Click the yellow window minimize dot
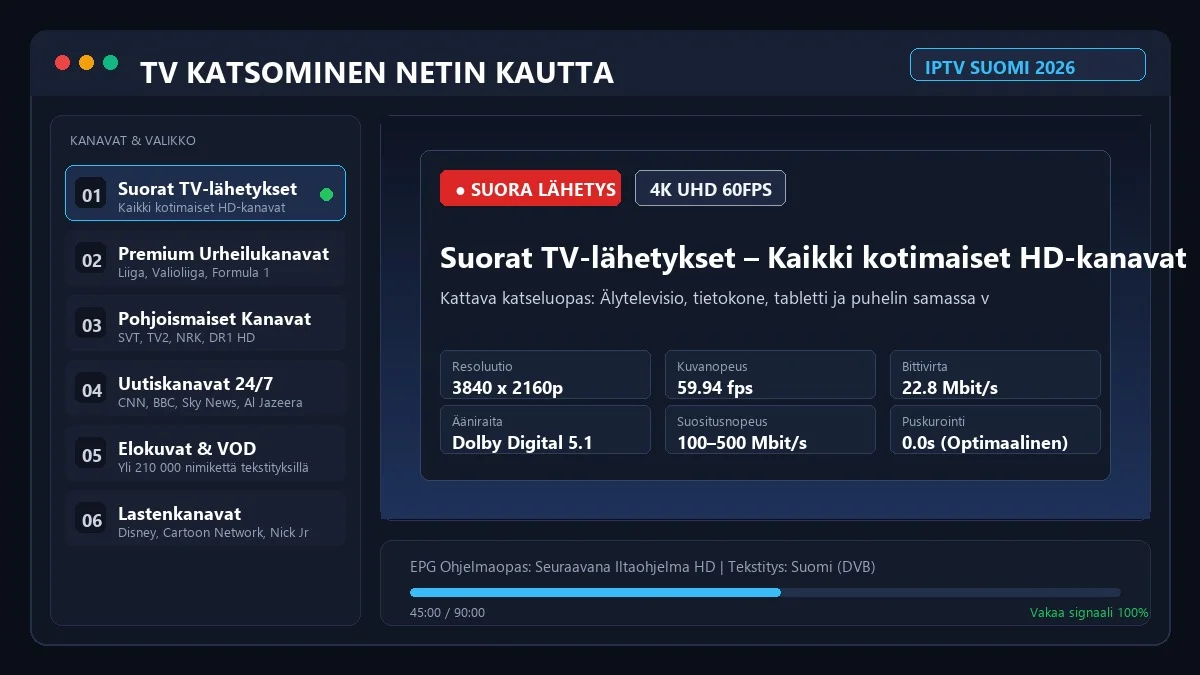The height and width of the screenshot is (675, 1200). click(x=86, y=62)
